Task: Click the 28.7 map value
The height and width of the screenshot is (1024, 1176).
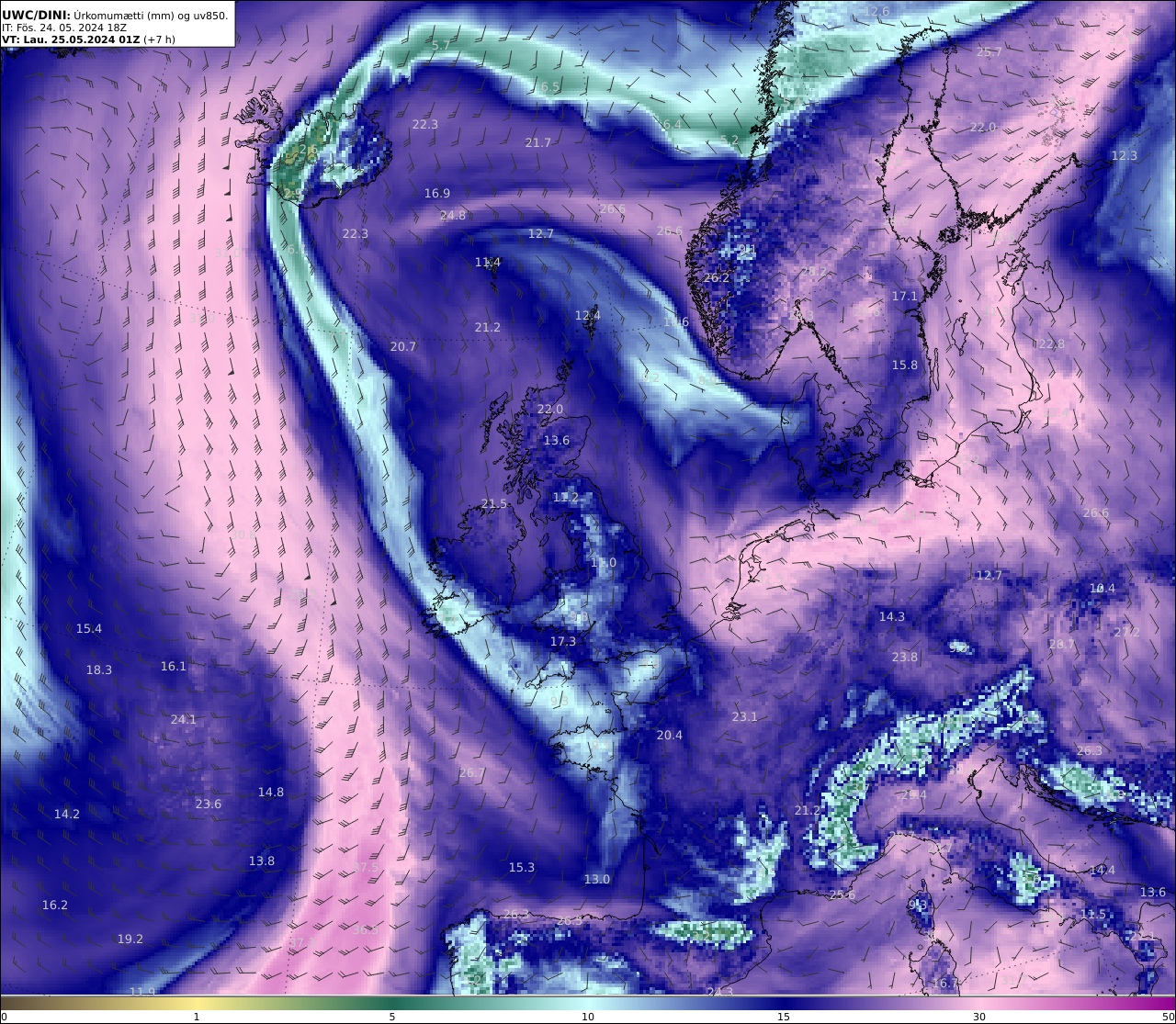Action: 1062,644
